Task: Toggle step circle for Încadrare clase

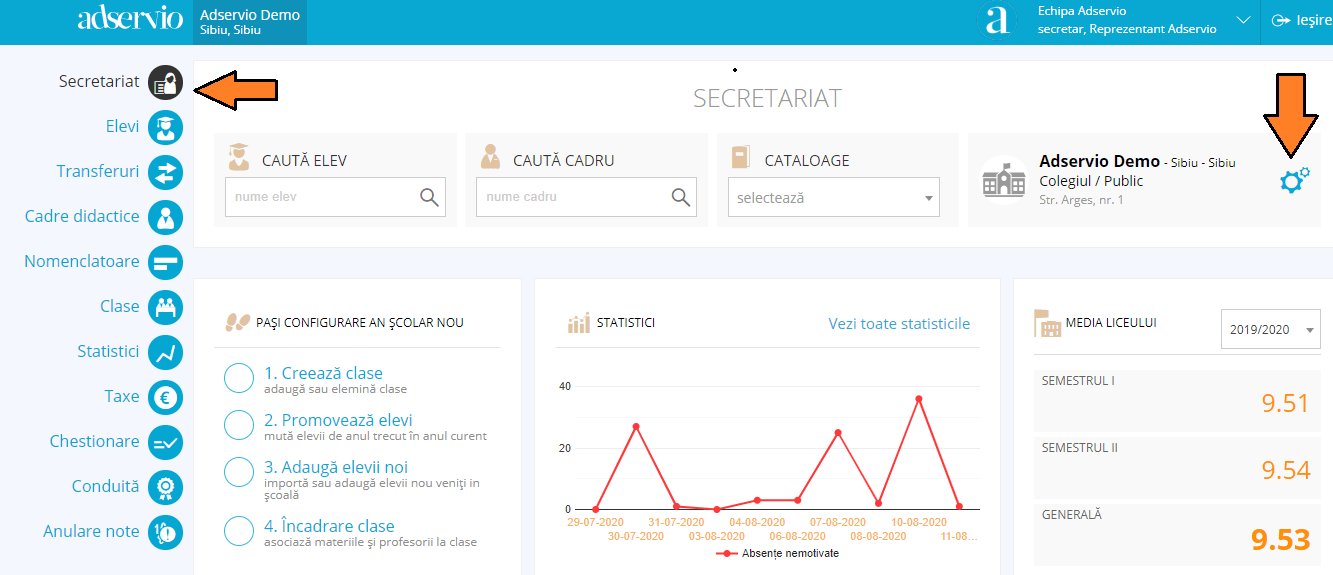Action: [x=239, y=530]
